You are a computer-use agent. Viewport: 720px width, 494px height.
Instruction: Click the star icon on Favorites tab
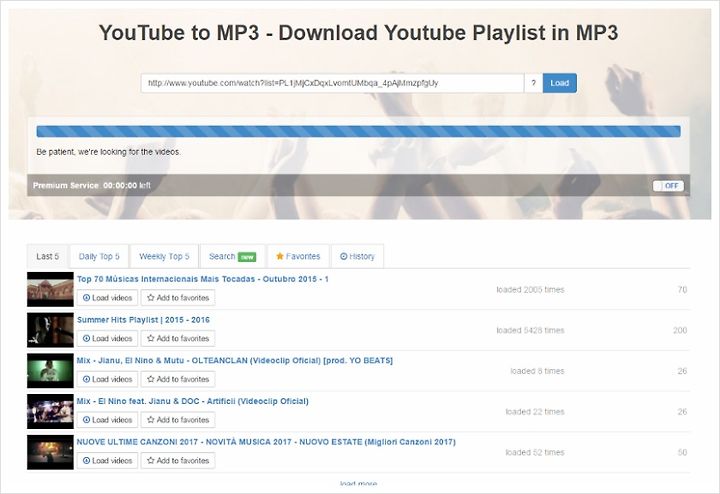click(280, 256)
